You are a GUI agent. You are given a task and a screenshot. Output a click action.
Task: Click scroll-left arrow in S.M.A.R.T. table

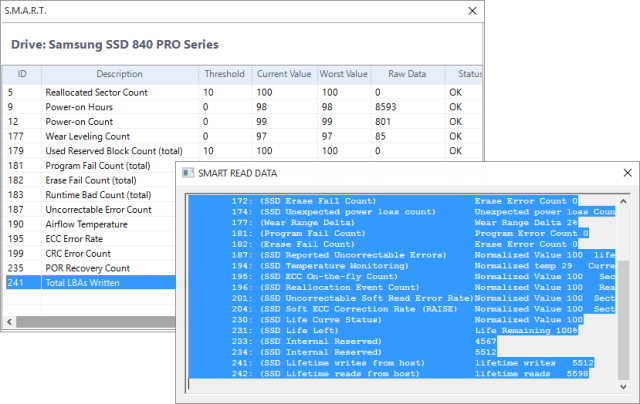9,322
